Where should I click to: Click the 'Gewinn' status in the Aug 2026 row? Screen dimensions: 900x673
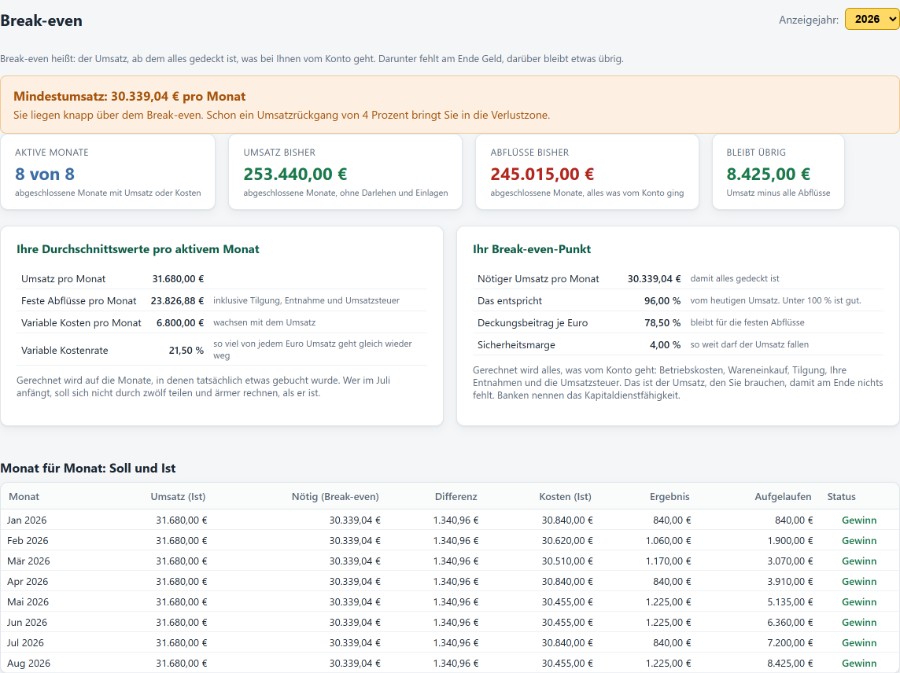(x=859, y=663)
